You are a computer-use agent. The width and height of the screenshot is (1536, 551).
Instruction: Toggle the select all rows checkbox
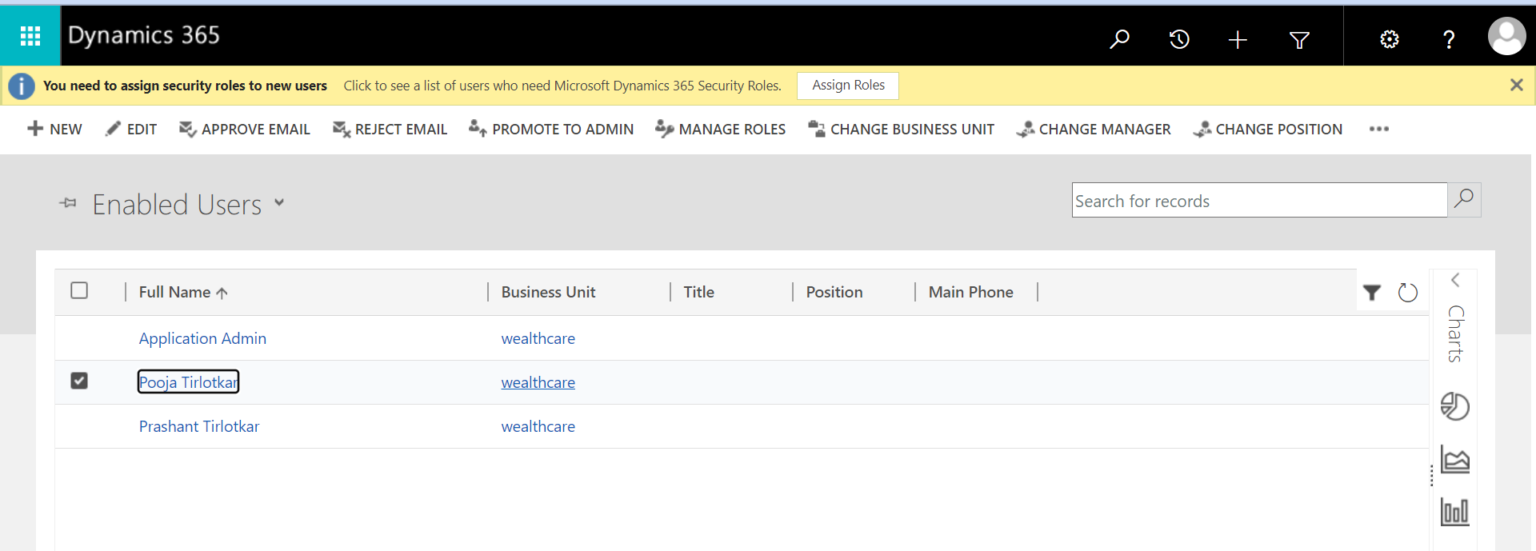79,291
